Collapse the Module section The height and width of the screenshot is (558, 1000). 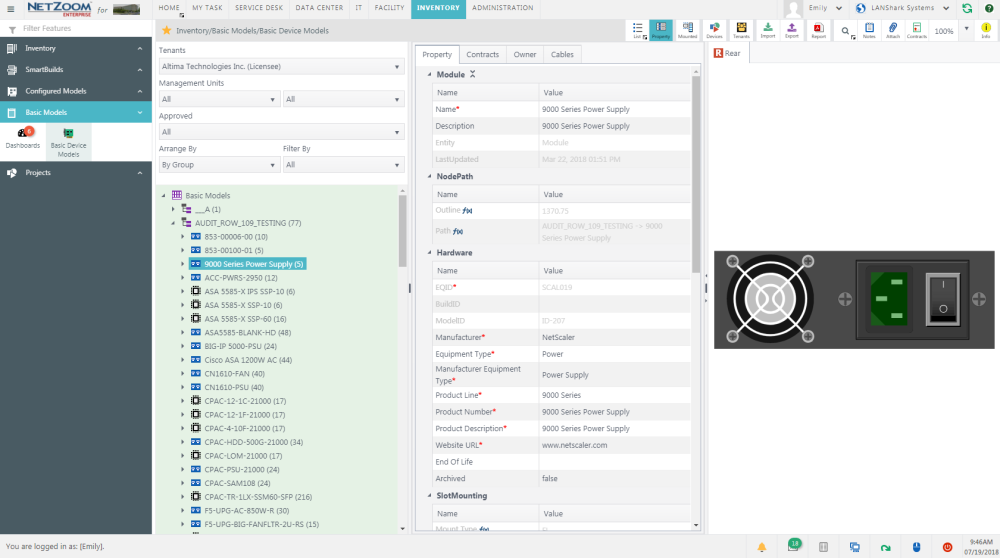(429, 75)
